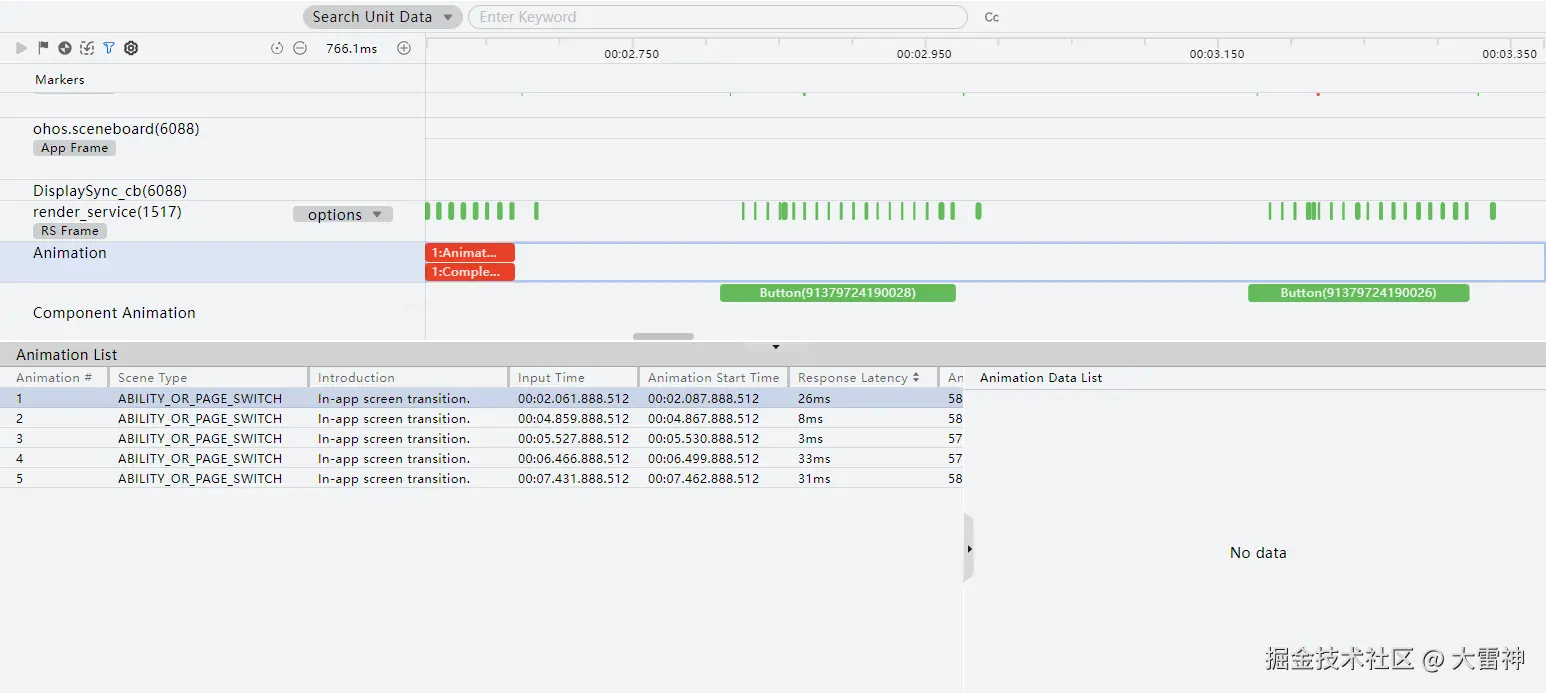Click the 3ms response latency cell

coord(810,439)
